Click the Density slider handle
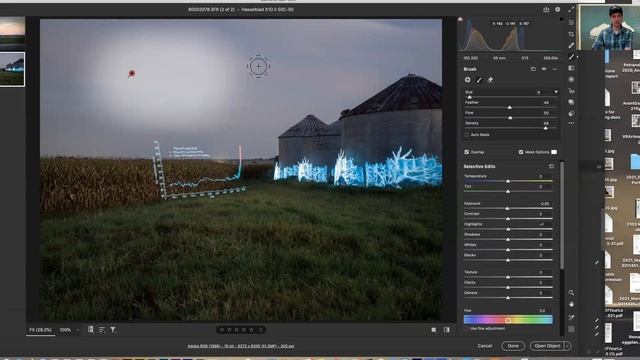This screenshot has height=360, width=640. (545, 128)
